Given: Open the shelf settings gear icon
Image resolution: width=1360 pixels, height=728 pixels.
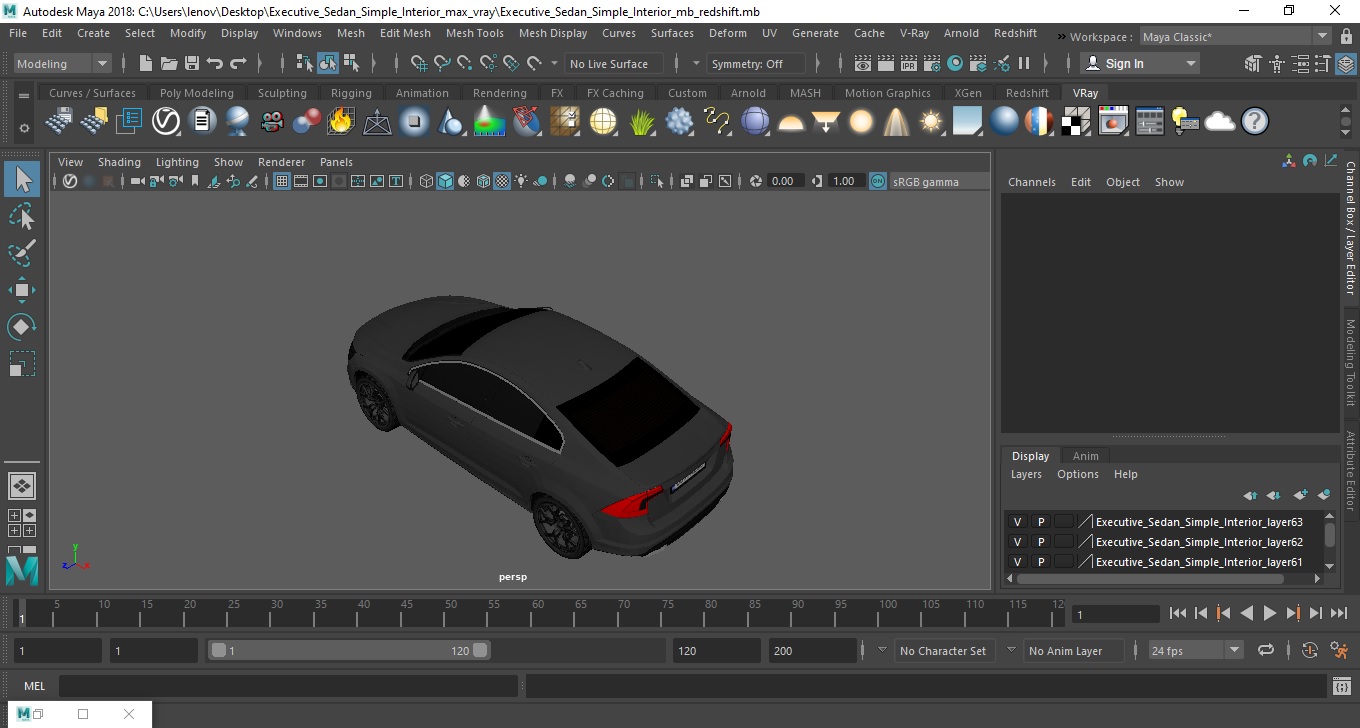Looking at the screenshot, I should click(x=24, y=128).
